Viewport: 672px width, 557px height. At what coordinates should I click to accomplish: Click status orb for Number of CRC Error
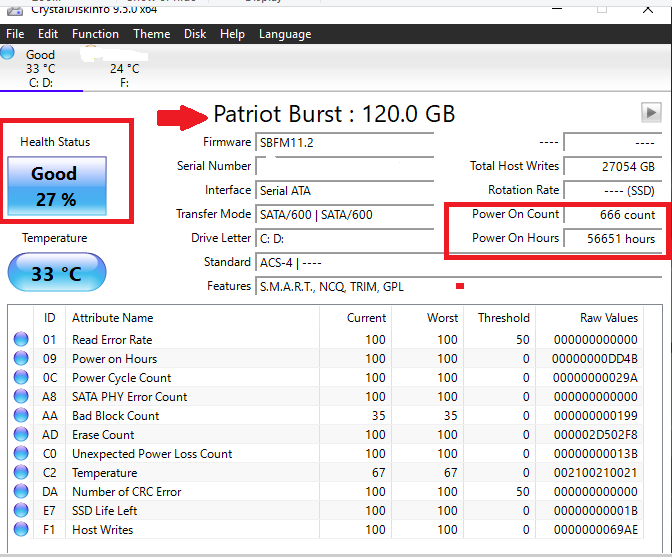21,491
